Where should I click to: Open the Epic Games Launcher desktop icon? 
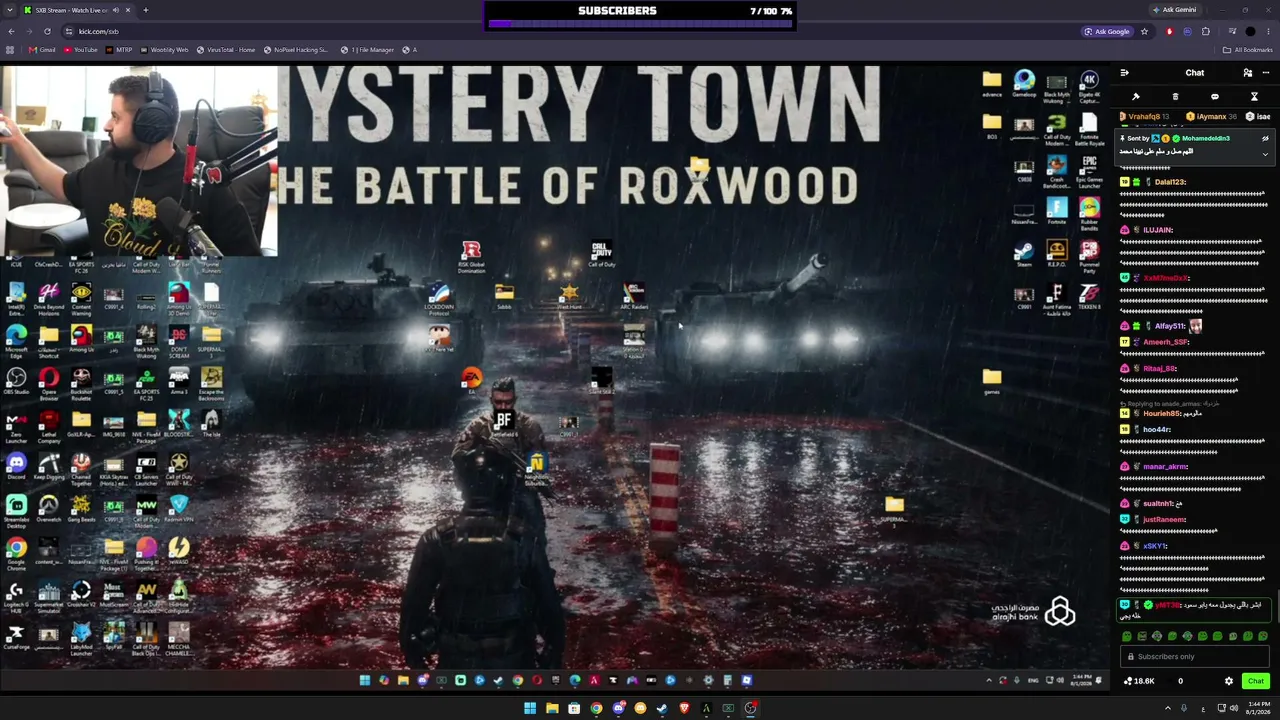(x=1089, y=171)
